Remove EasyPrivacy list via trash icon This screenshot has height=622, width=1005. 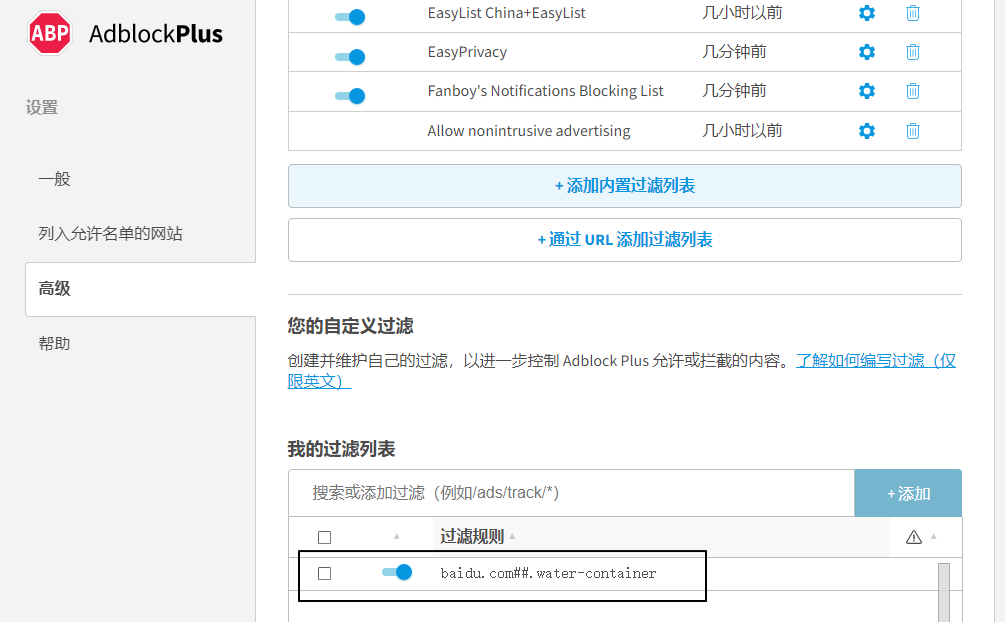click(913, 52)
